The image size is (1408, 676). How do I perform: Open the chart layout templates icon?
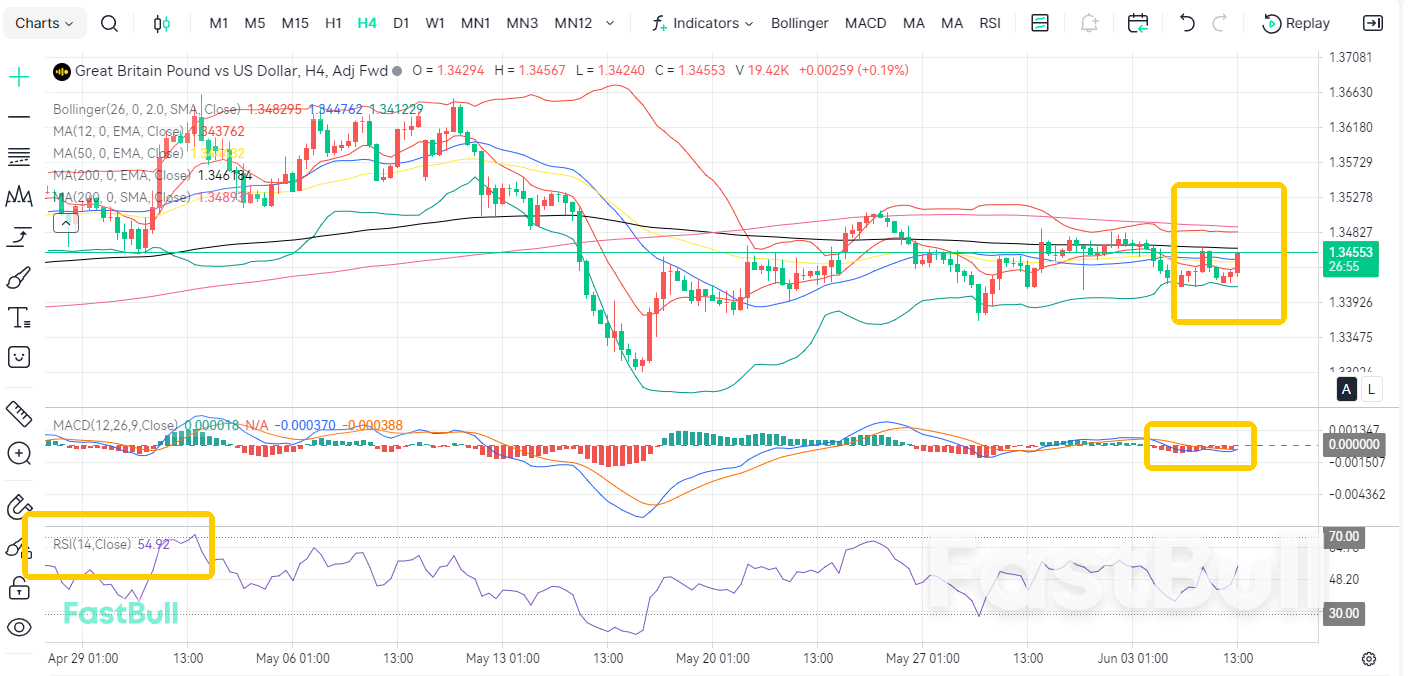pyautogui.click(x=1040, y=23)
